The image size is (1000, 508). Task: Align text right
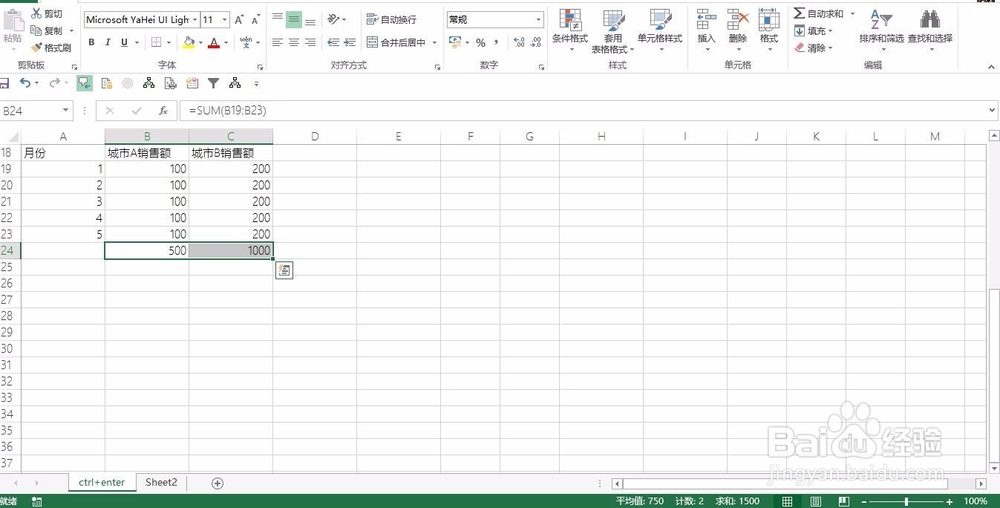(310, 42)
